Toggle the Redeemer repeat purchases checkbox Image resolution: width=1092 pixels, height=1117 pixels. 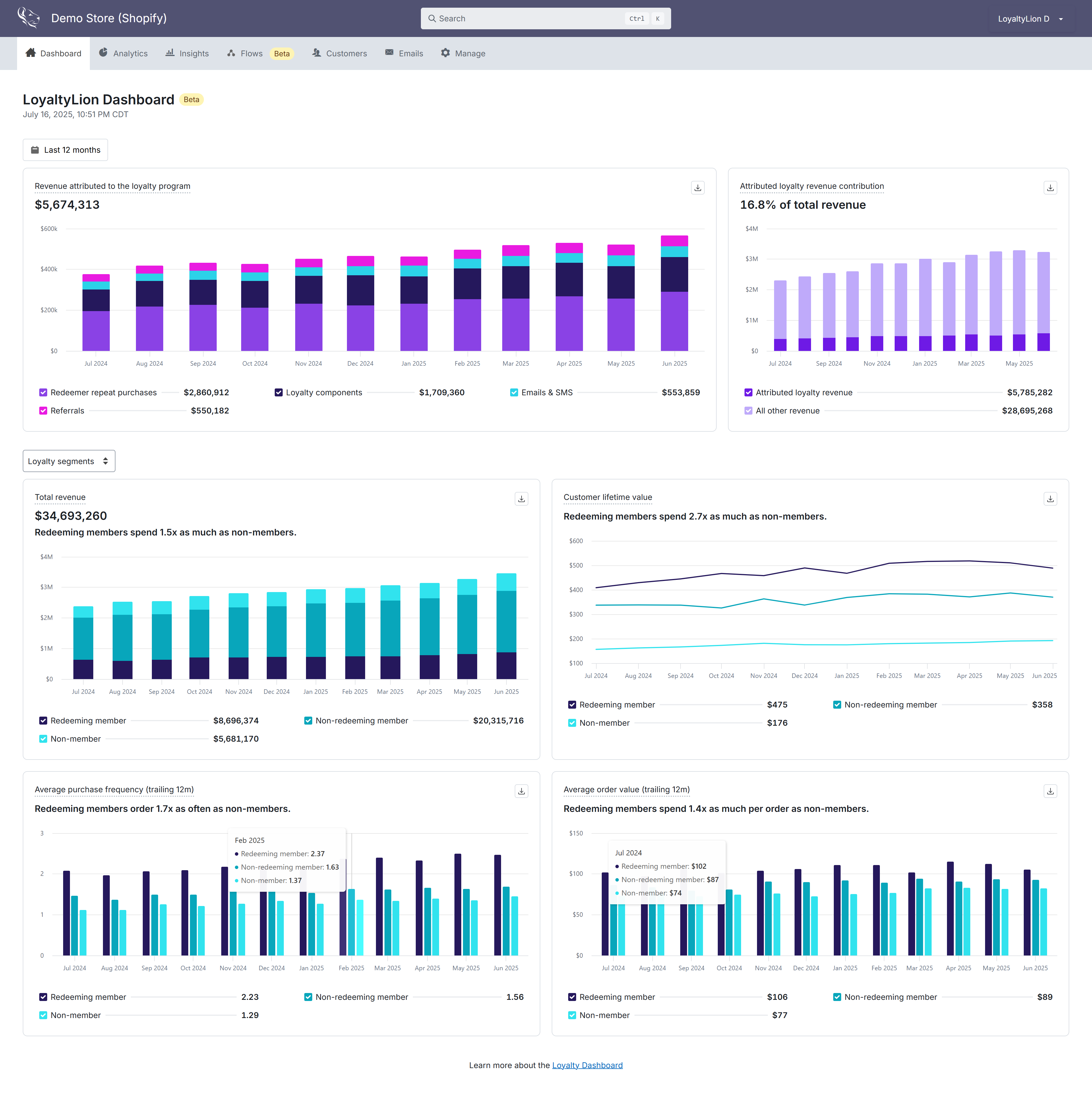pyautogui.click(x=43, y=393)
